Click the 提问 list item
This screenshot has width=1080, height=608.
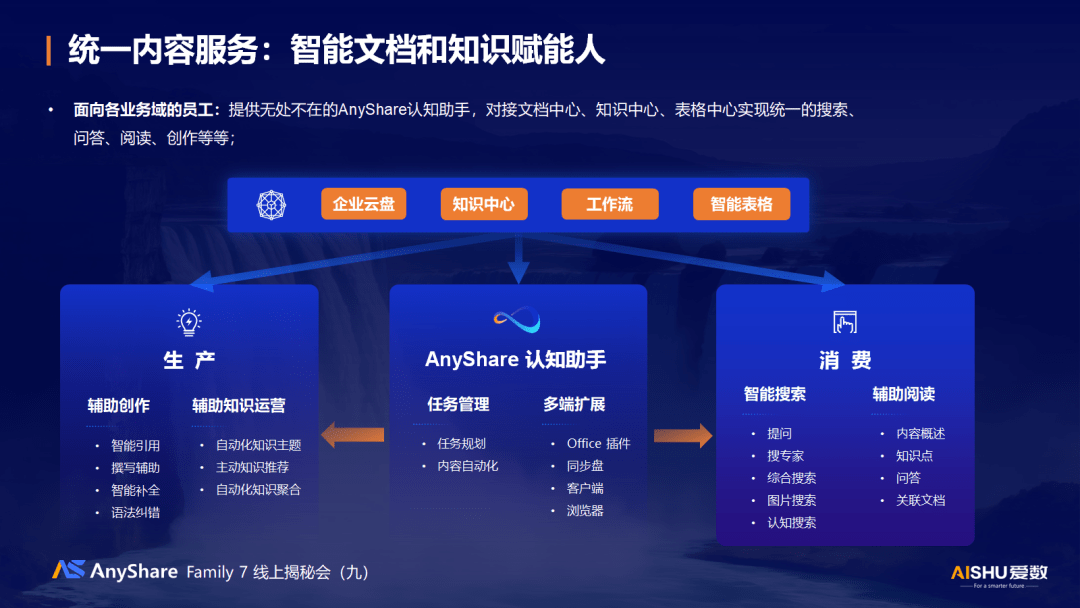click(x=780, y=433)
